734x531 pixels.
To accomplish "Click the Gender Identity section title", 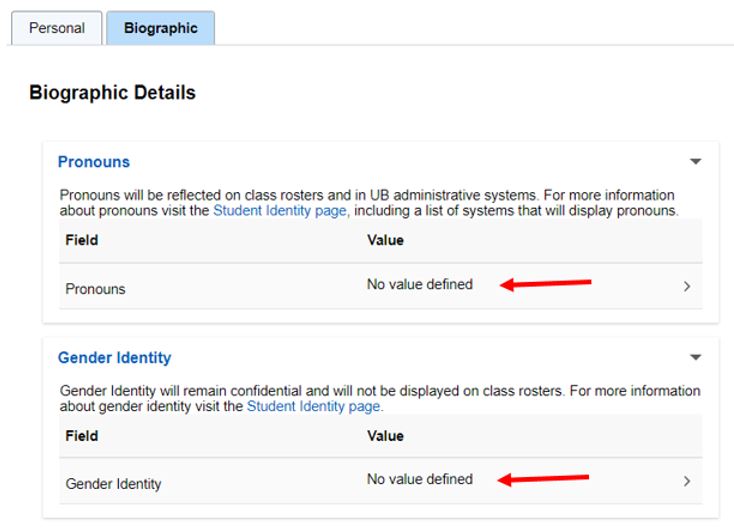I will 114,357.
